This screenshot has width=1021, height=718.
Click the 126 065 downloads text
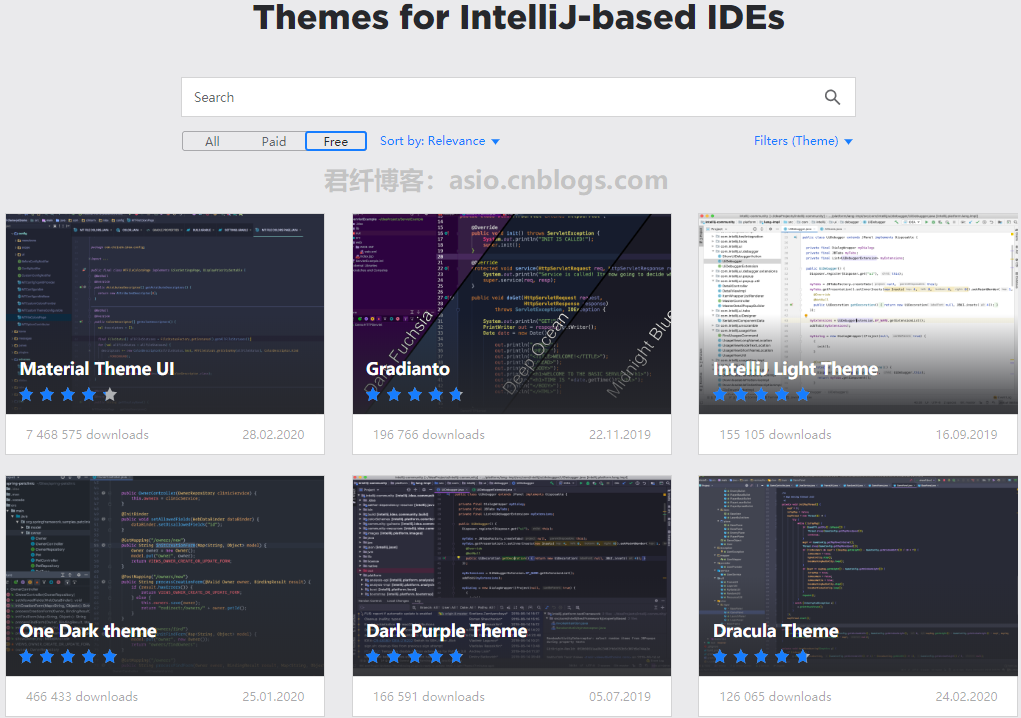776,697
